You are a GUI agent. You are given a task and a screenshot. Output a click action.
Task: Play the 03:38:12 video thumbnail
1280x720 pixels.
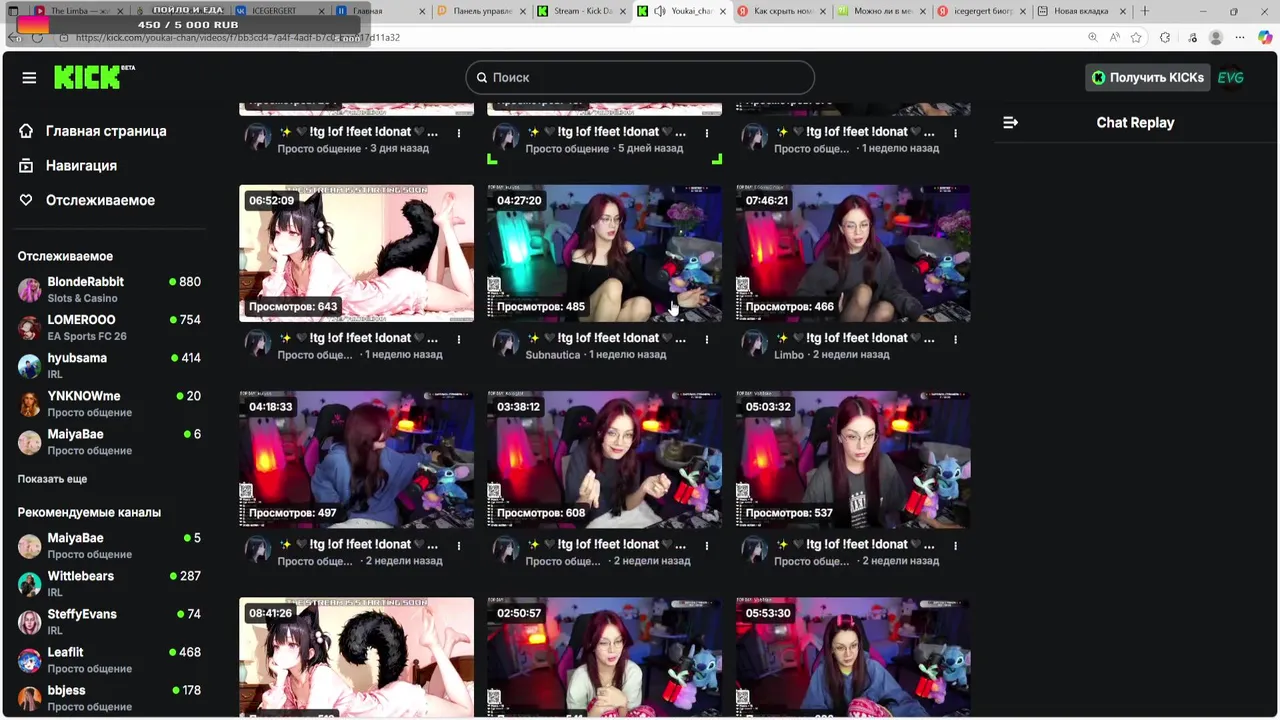604,458
